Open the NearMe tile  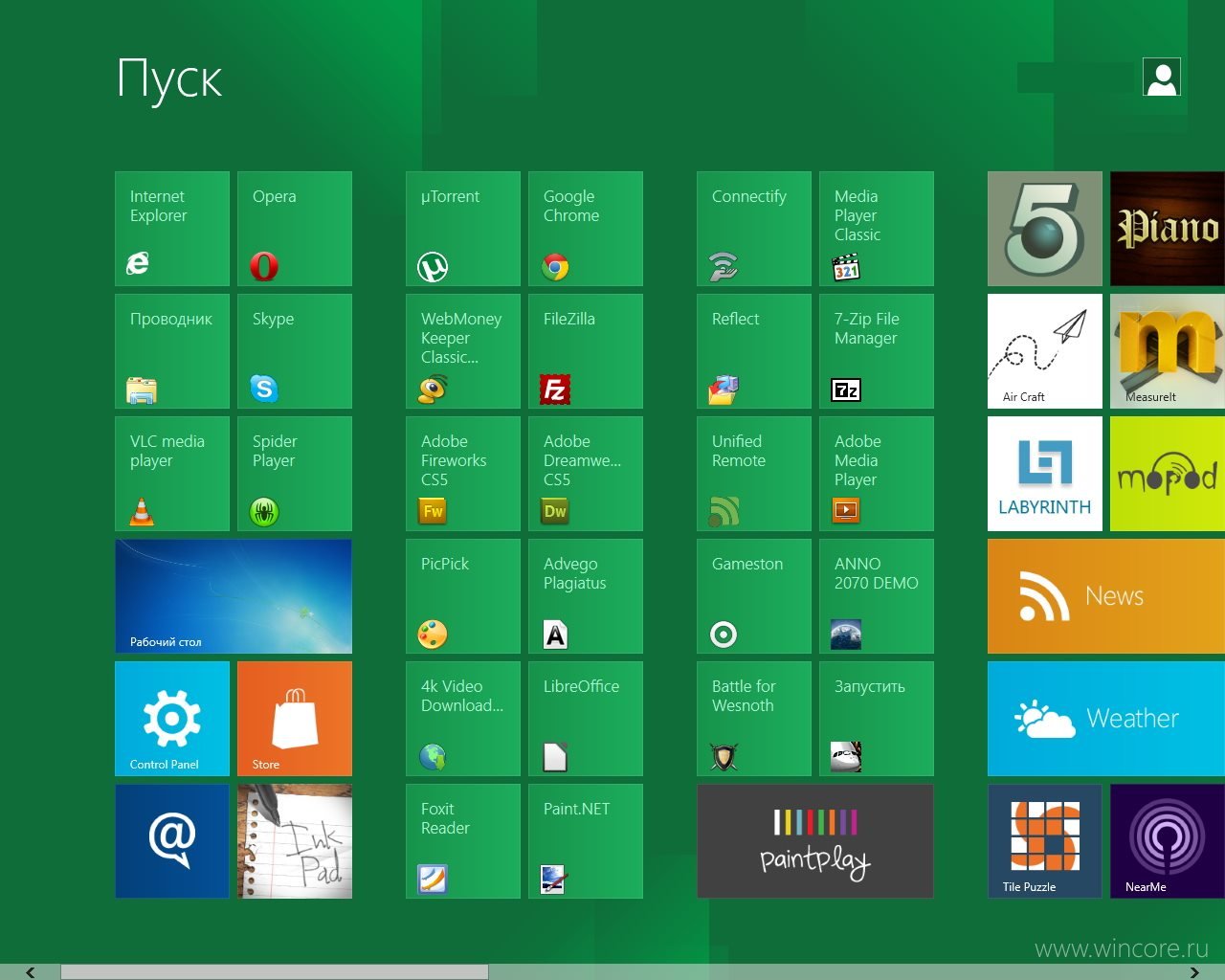click(1168, 841)
